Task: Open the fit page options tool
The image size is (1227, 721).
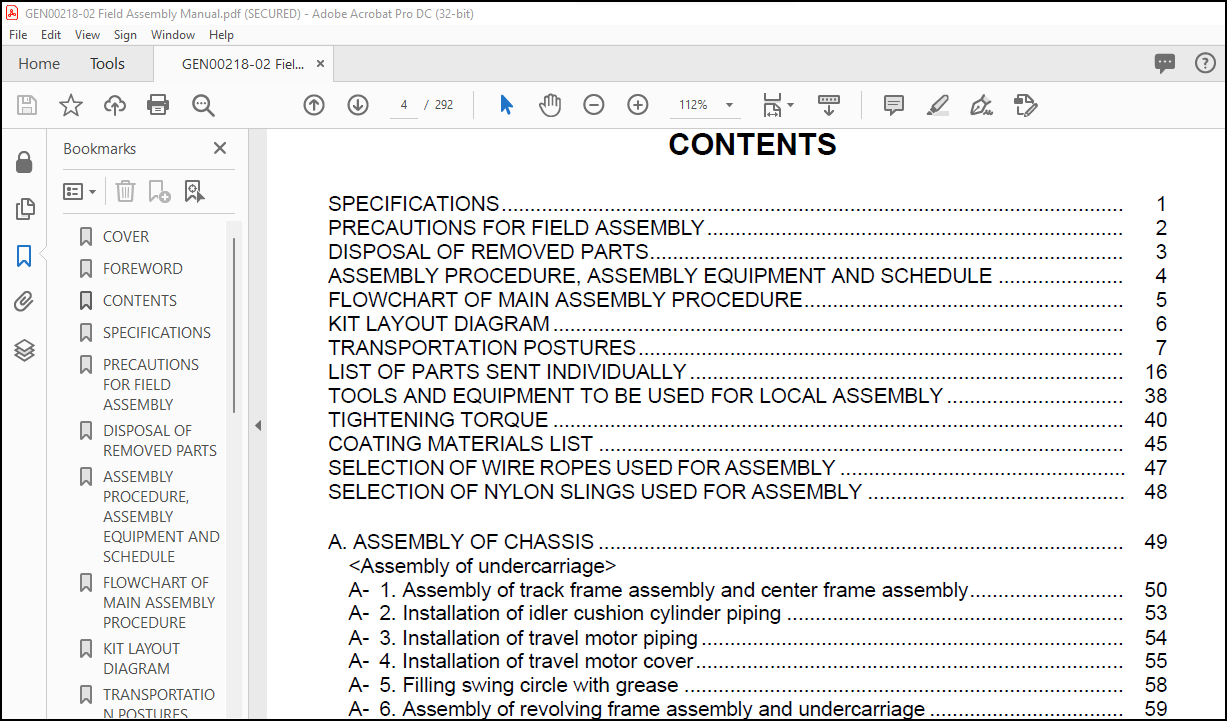Action: (777, 105)
